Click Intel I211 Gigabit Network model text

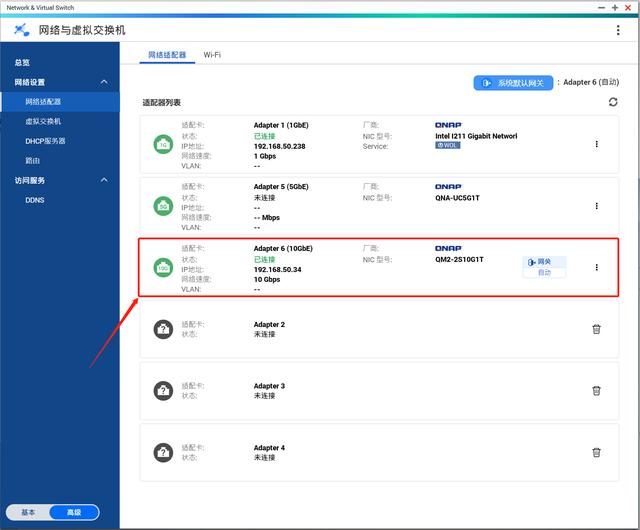coord(476,136)
